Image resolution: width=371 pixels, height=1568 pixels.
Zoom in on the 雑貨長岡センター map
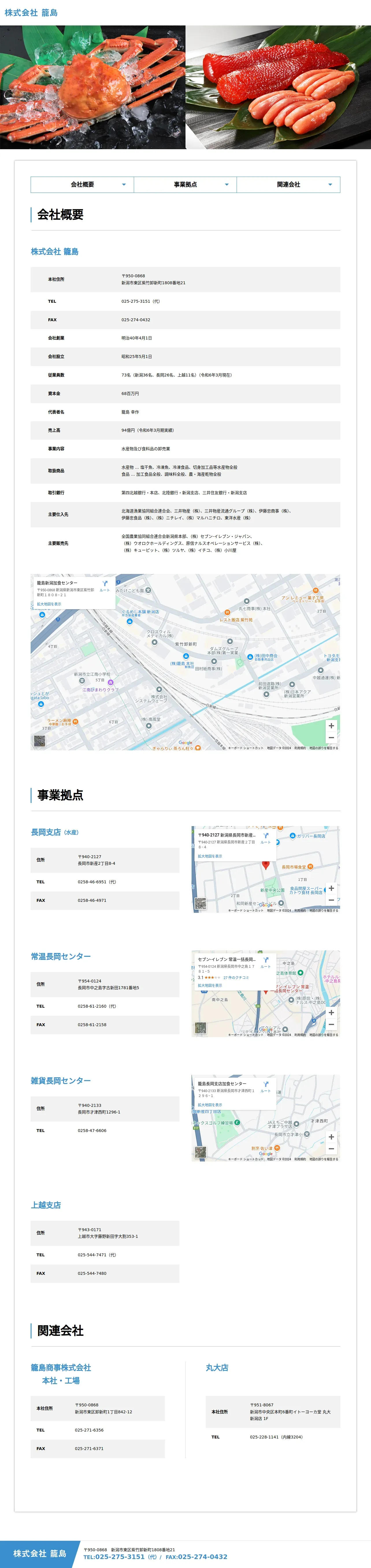(331, 1137)
